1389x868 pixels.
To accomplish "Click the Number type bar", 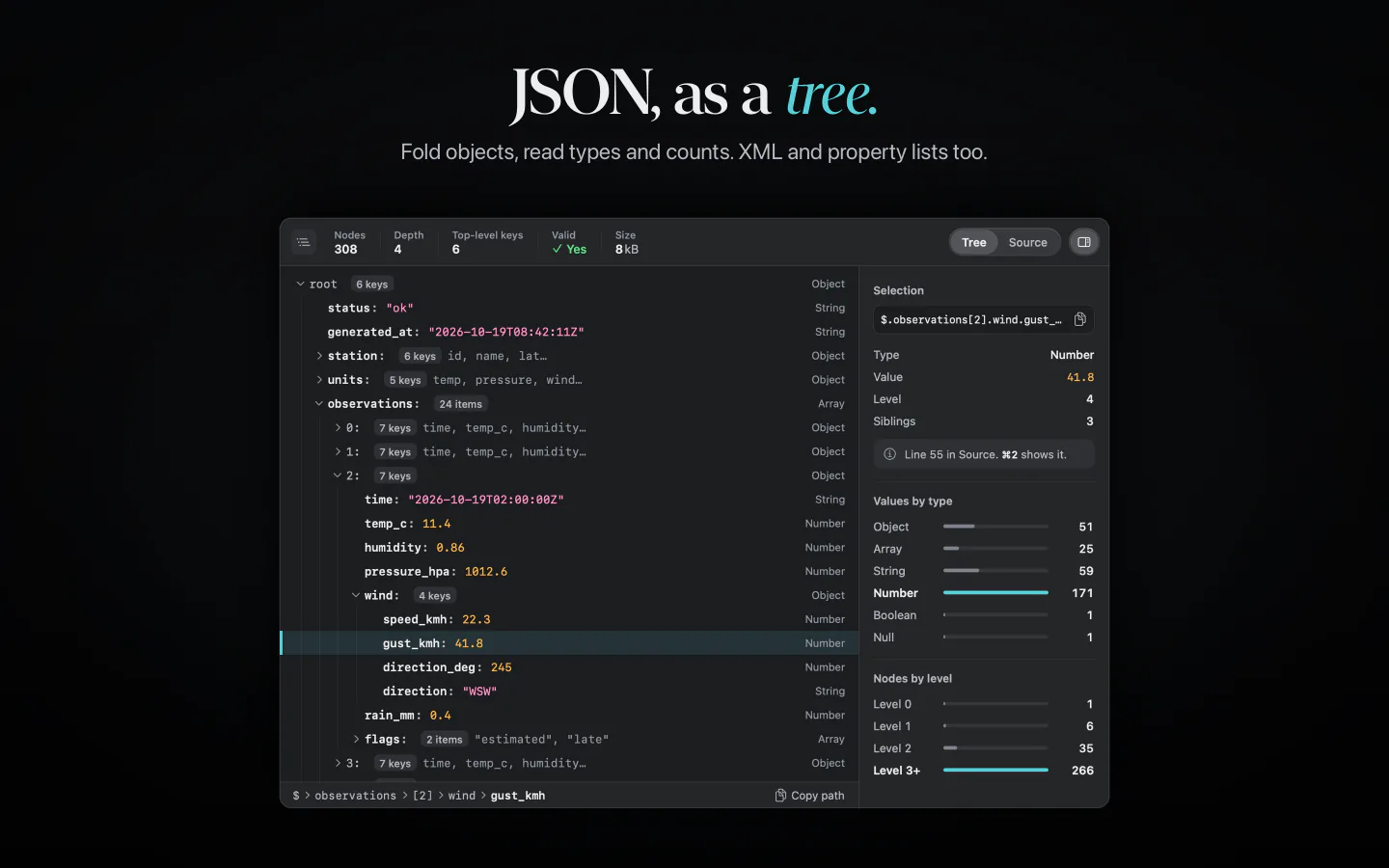I will click(x=995, y=593).
